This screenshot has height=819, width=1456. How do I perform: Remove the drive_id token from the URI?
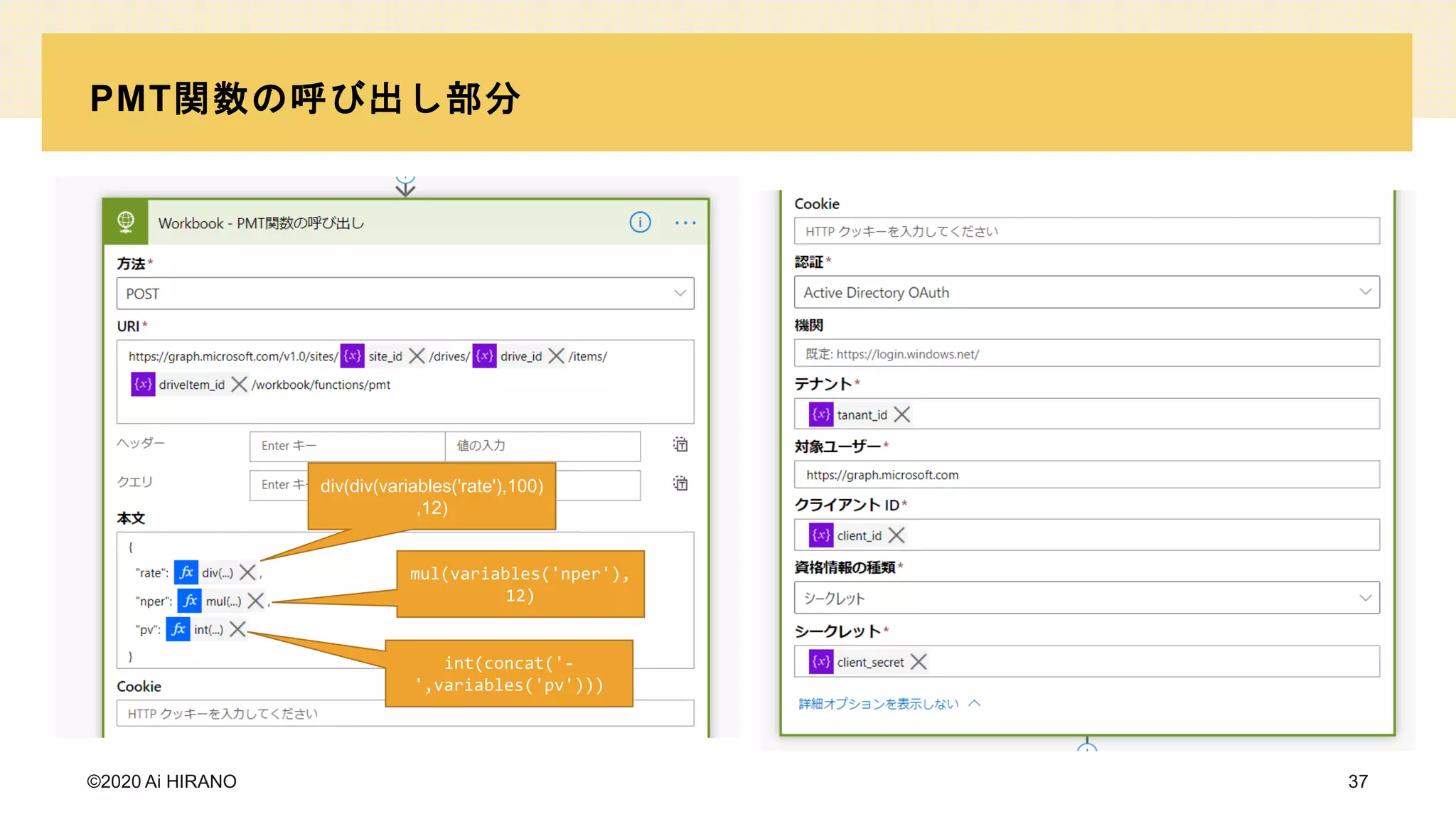(x=557, y=356)
